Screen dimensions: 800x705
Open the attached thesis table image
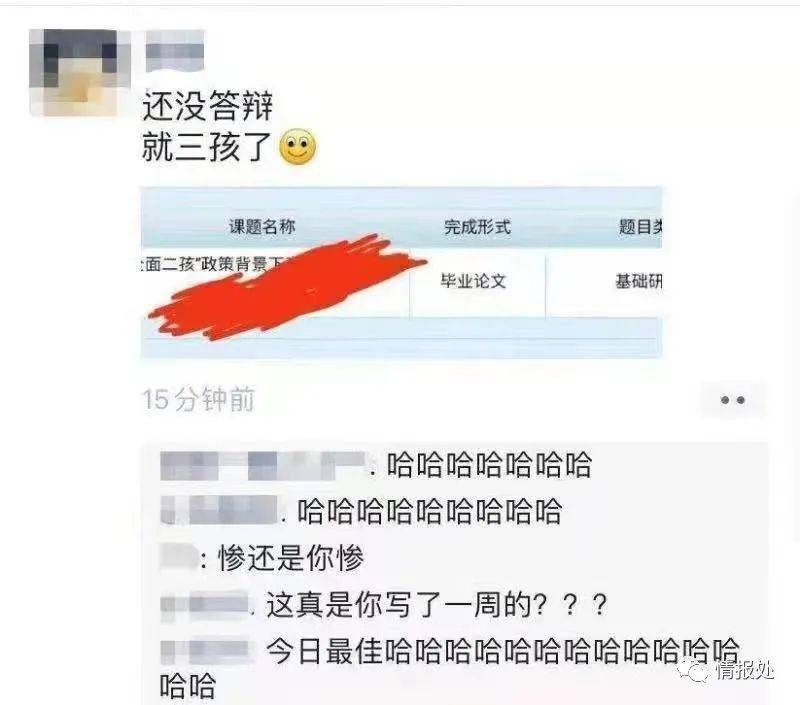coord(402,272)
